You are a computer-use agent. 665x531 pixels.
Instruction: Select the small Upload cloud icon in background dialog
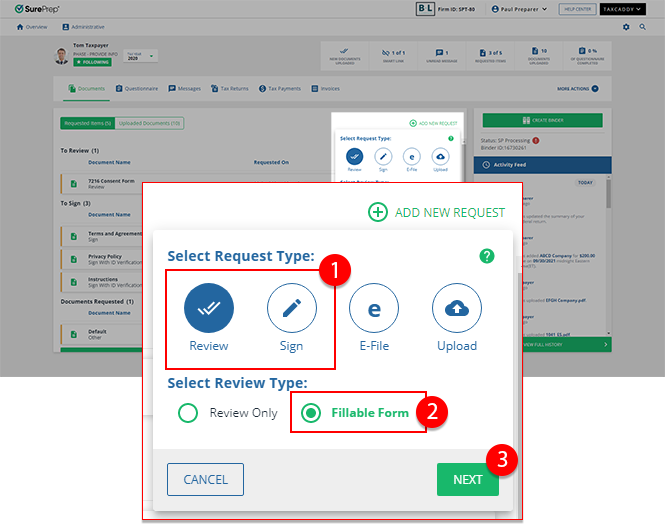(441, 157)
